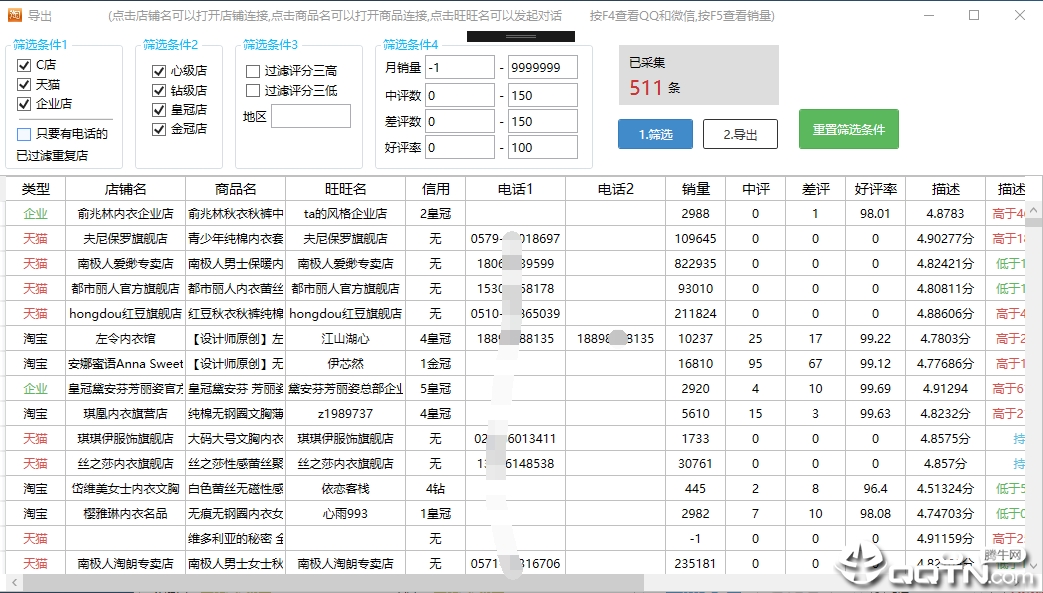Uncheck the 金冠店 checkbox
Screen dimensions: 1043x593
pos(159,129)
